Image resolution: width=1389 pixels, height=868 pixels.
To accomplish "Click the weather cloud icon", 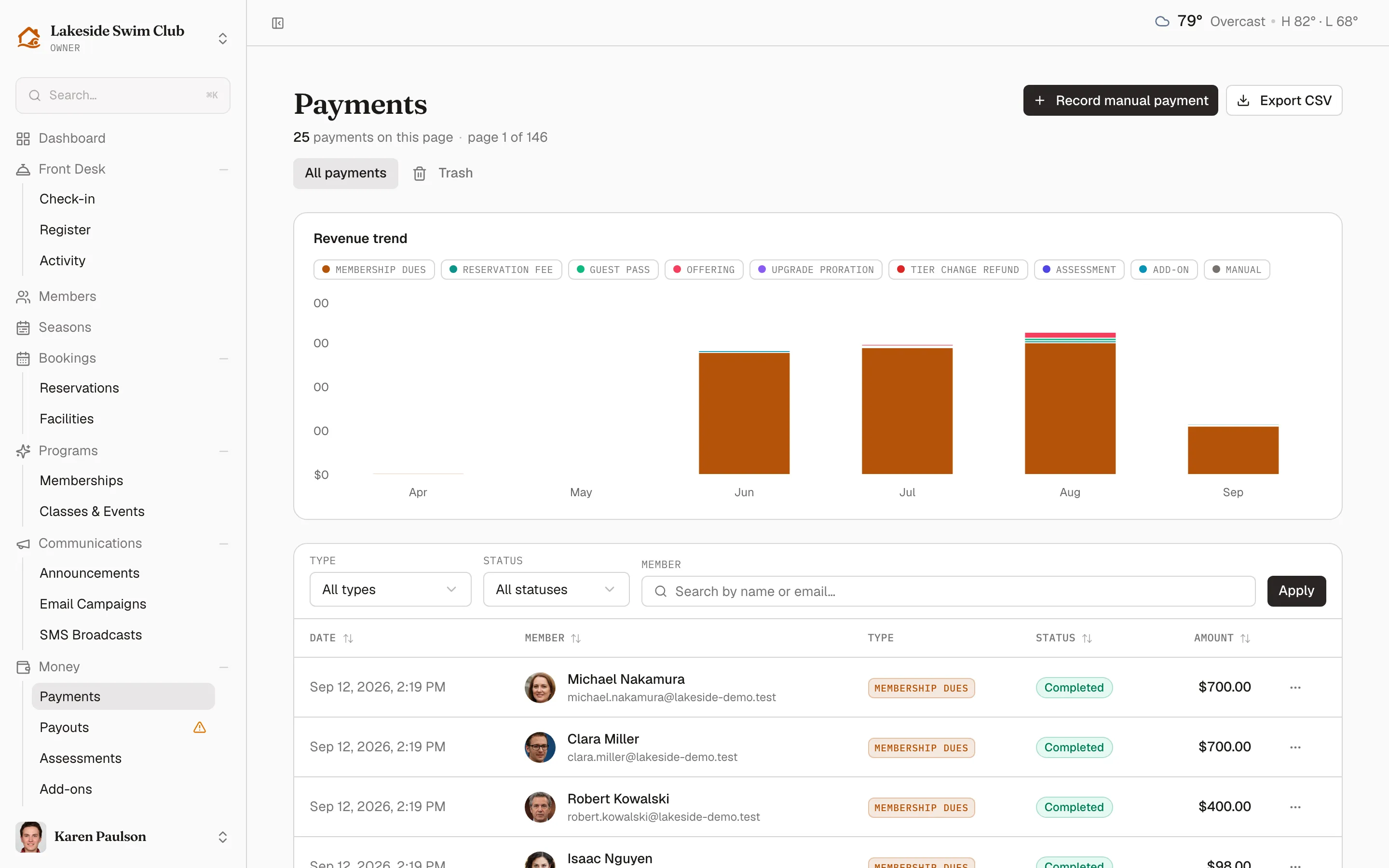I will tap(1162, 22).
